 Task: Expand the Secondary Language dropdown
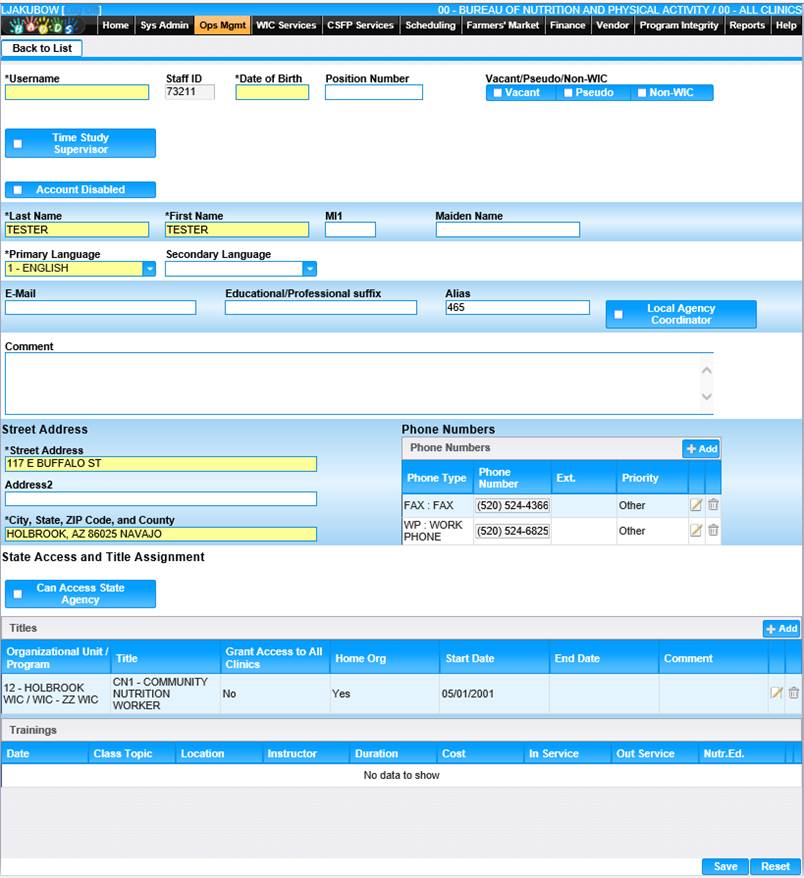[x=309, y=269]
